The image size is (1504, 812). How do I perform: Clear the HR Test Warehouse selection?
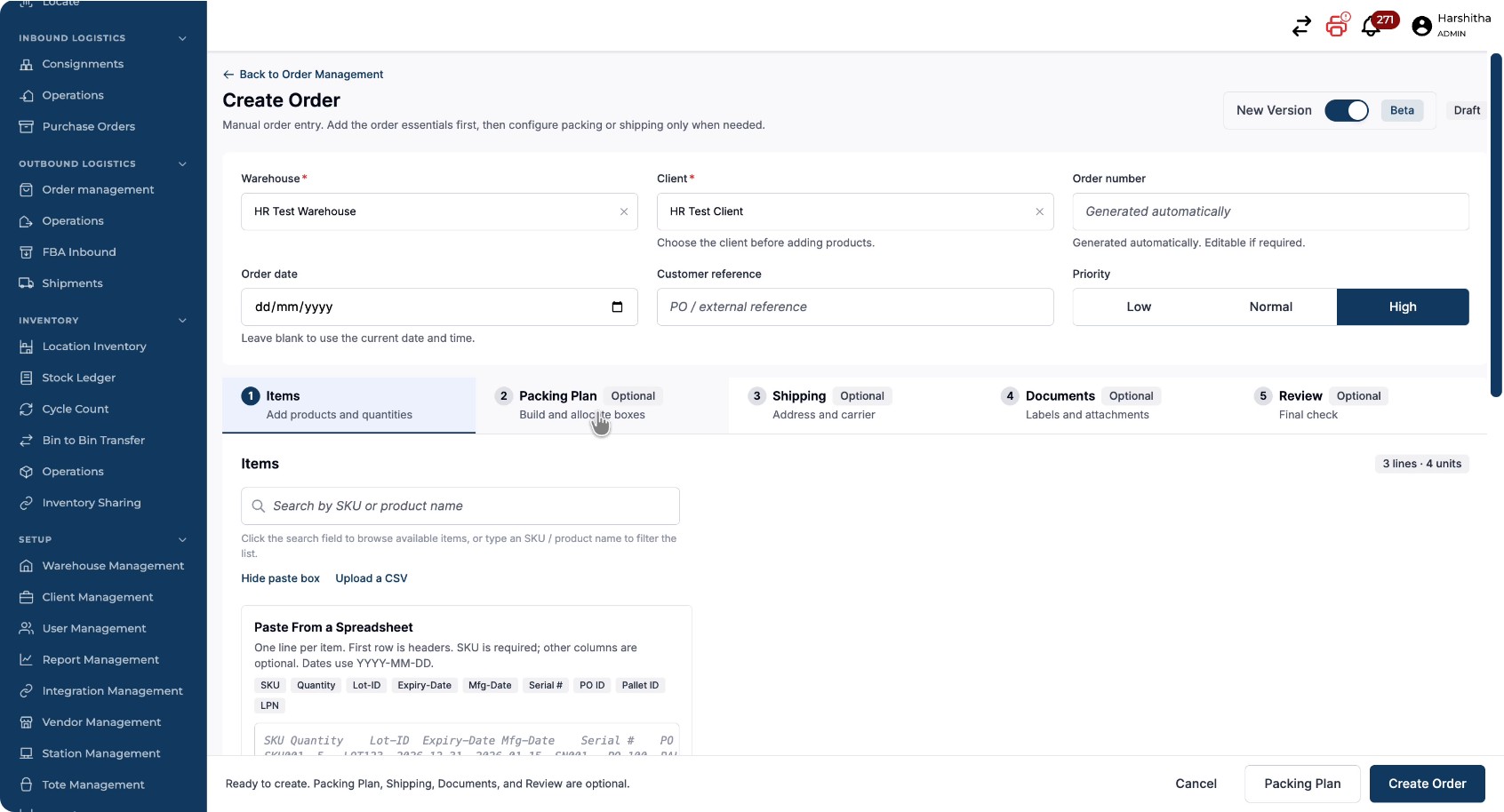coord(624,211)
